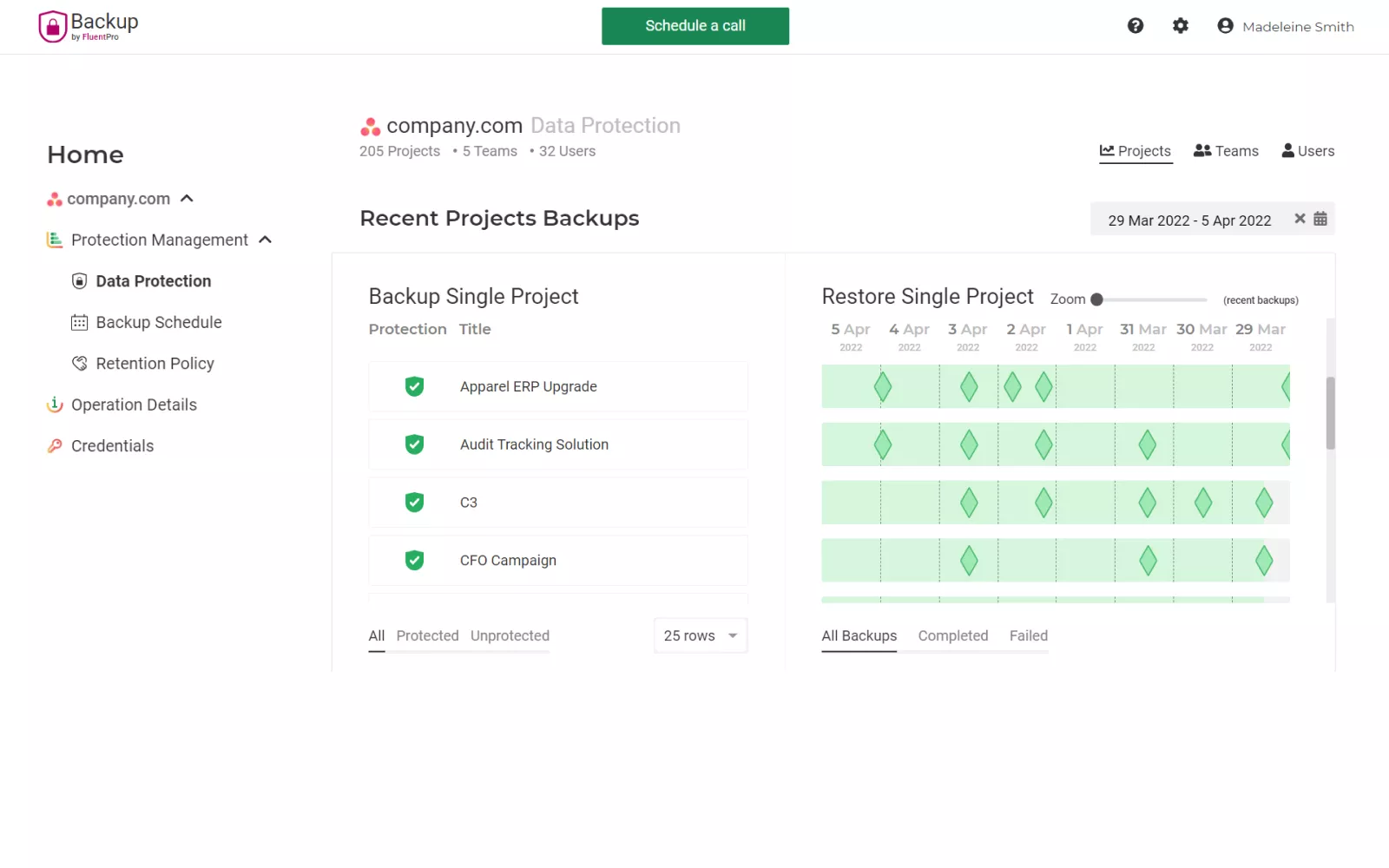
Task: Click the help question mark icon
Action: [x=1135, y=26]
